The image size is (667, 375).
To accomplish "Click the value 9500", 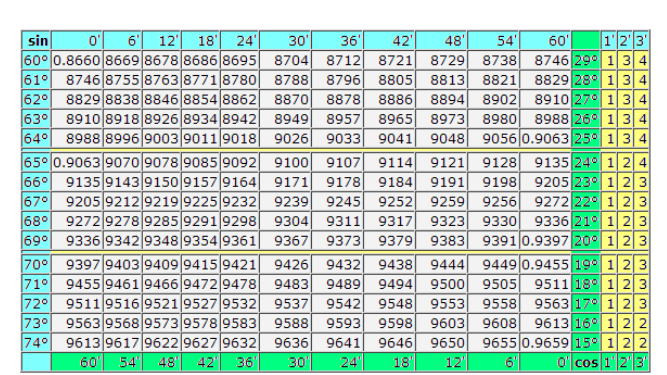I will pyautogui.click(x=441, y=284).
